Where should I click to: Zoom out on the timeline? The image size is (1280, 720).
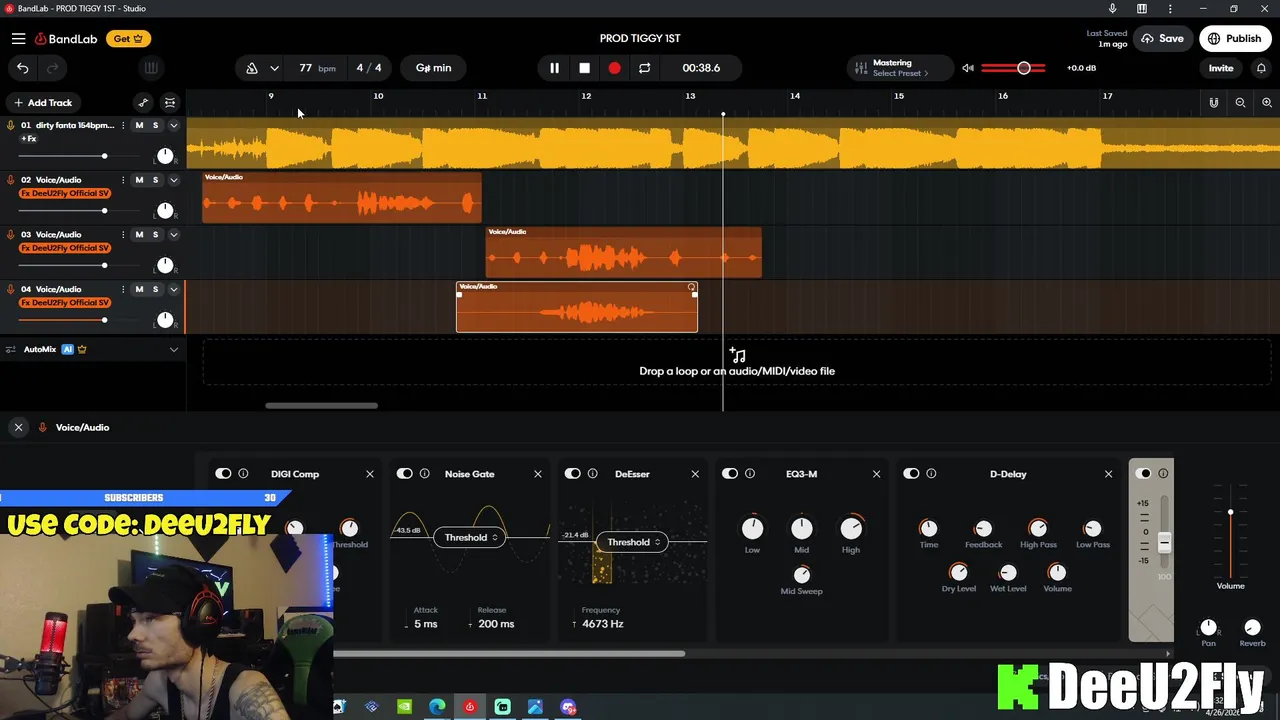pos(1240,102)
